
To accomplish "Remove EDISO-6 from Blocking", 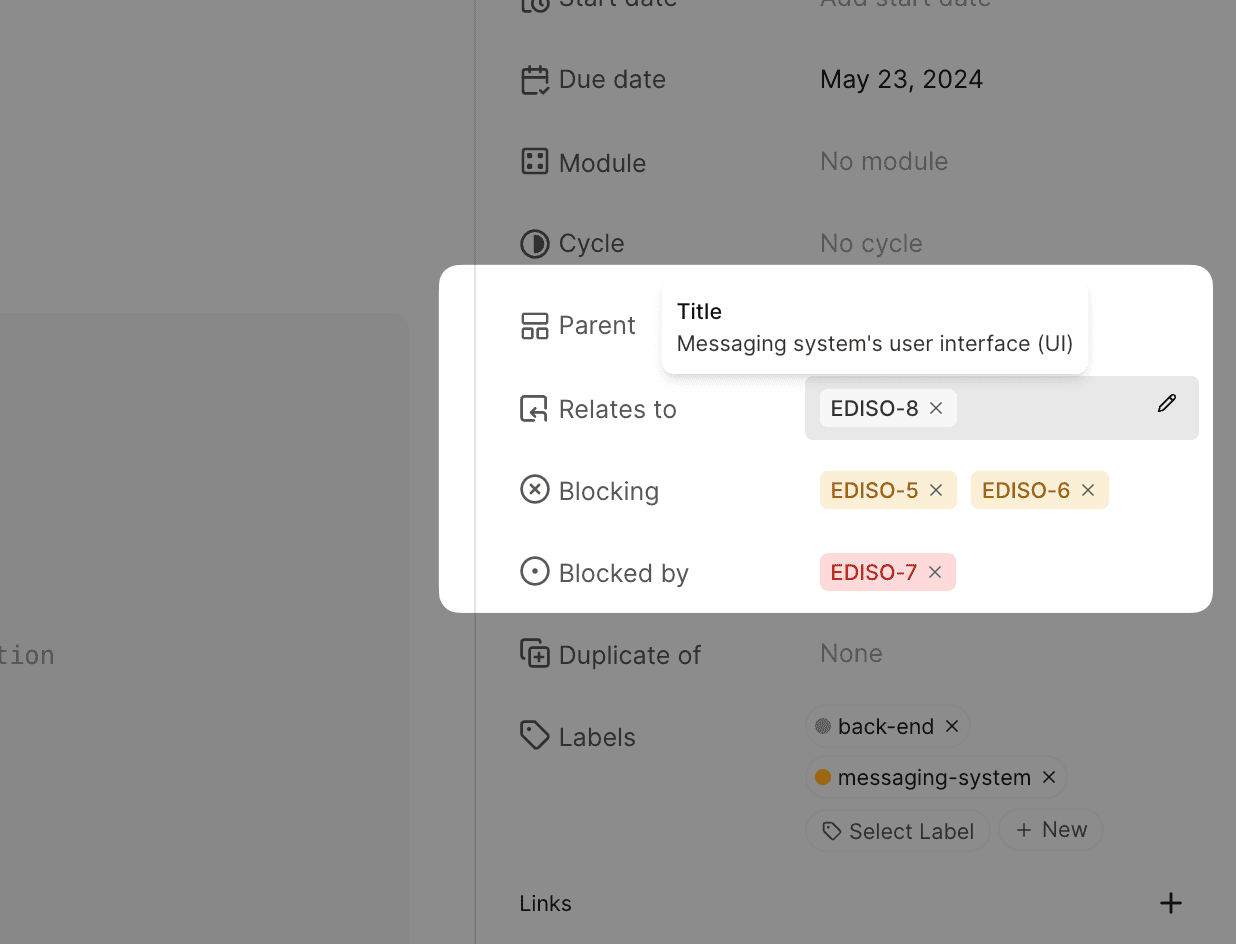I will [x=1088, y=490].
